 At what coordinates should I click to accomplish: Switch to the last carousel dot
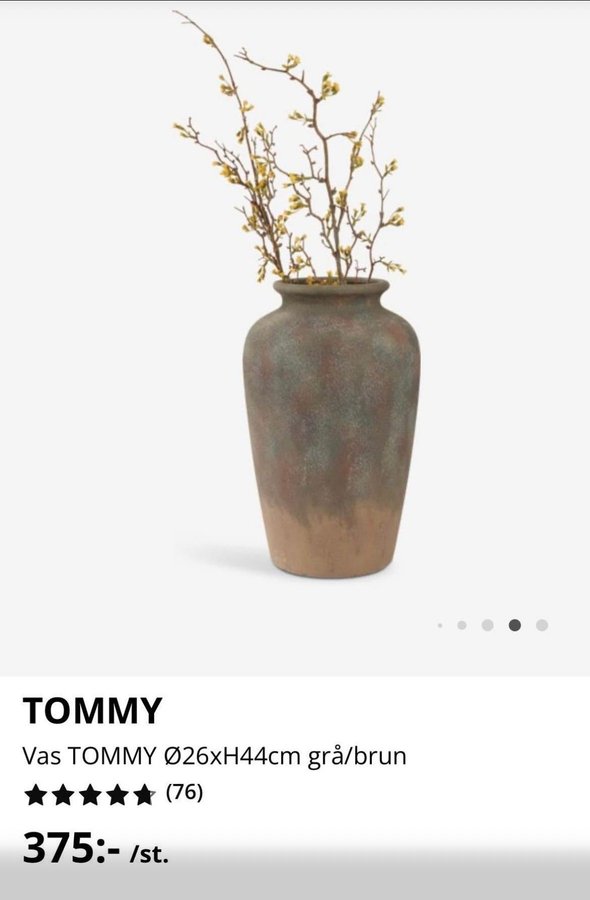pos(542,625)
